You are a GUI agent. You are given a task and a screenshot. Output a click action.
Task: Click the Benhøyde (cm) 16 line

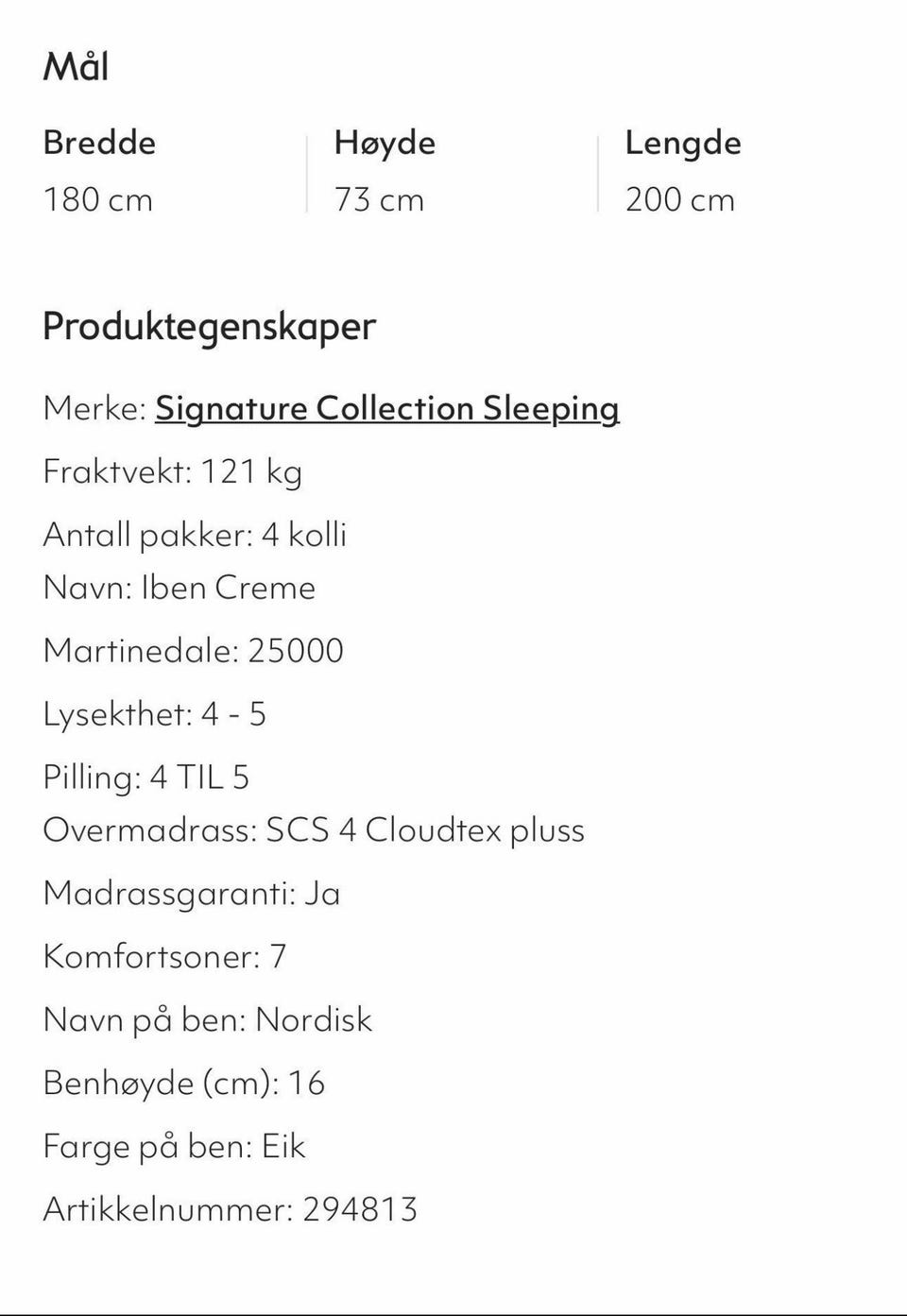pos(183,1084)
